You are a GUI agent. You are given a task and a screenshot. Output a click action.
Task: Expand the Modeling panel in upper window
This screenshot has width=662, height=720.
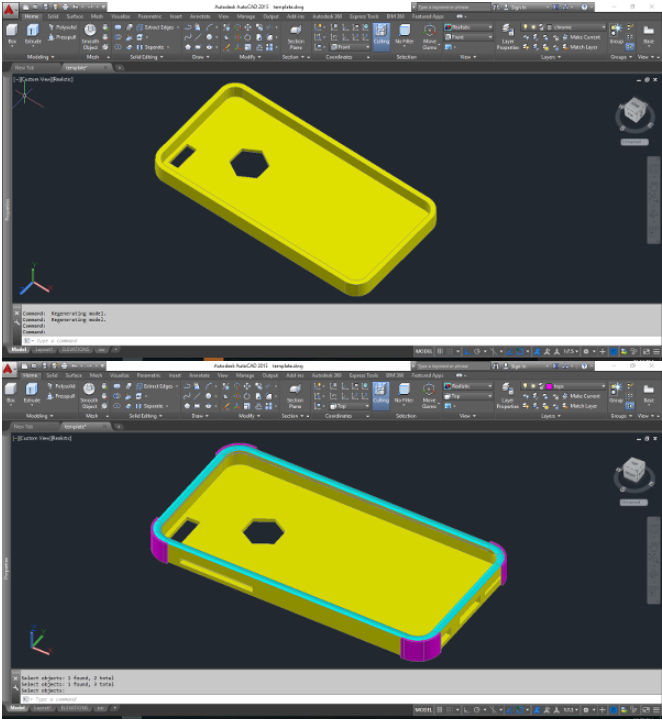tap(40, 57)
